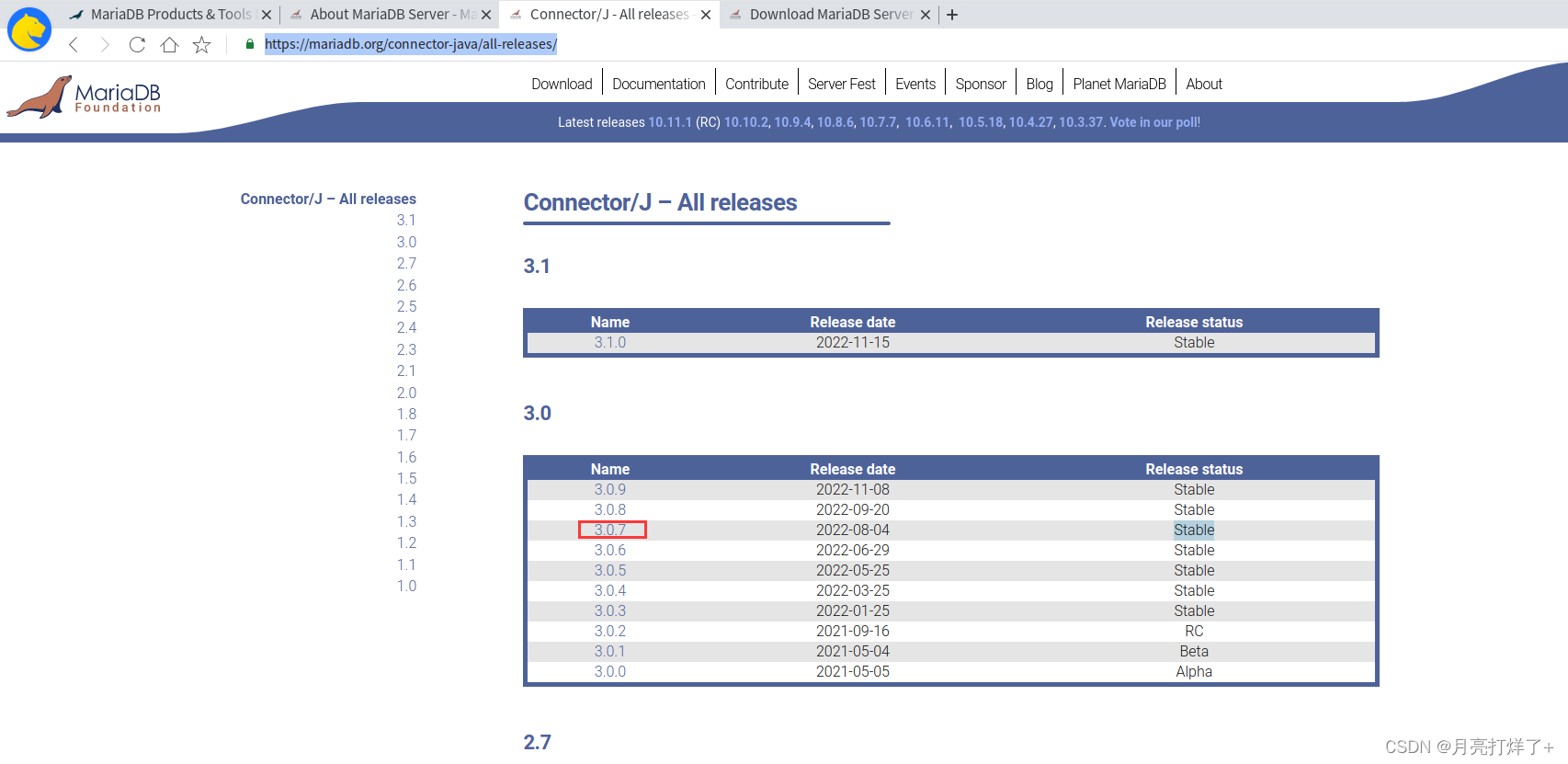
Task: Reload the page with the refresh icon
Action: tap(137, 44)
